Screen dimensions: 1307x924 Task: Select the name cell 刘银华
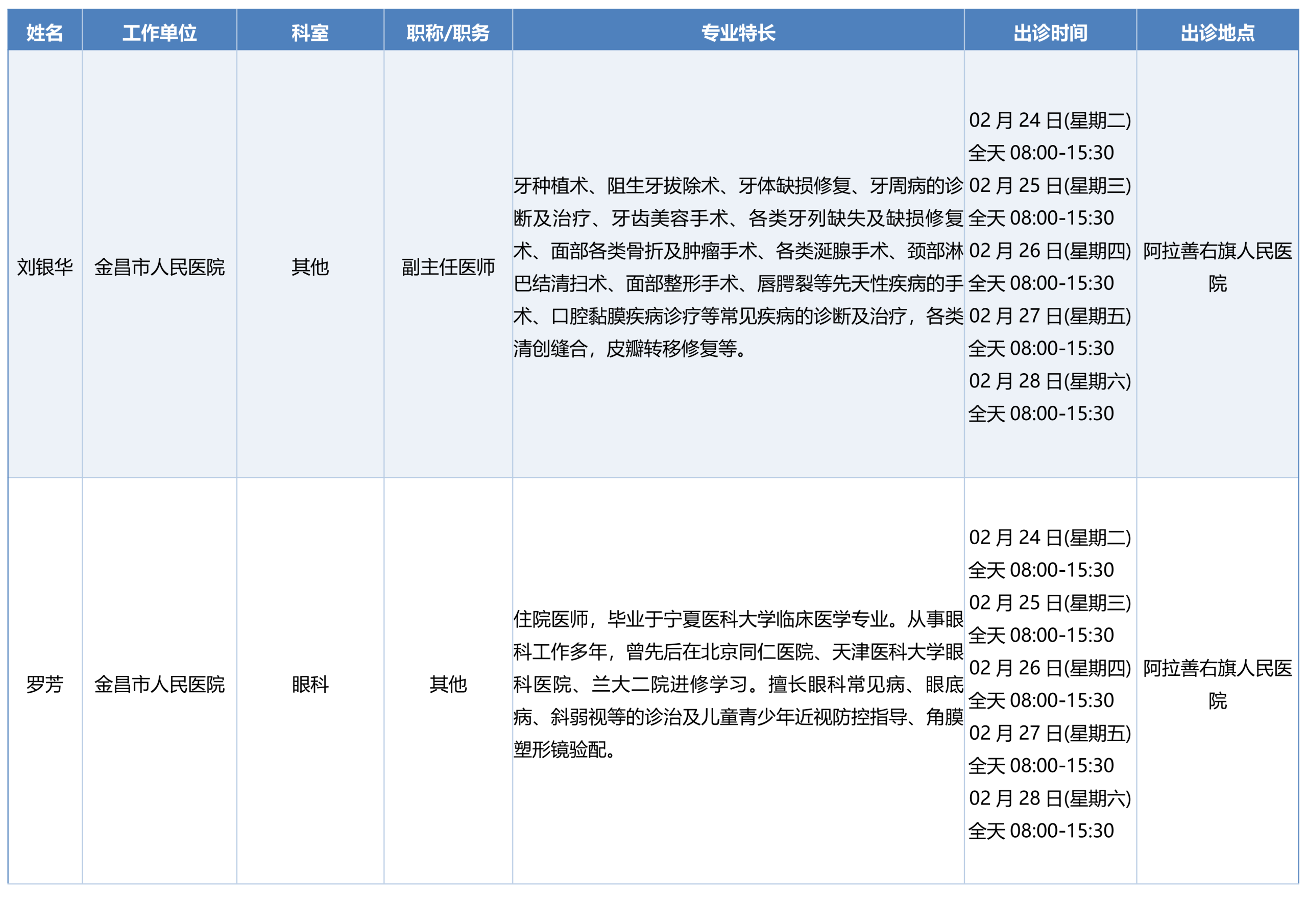45,267
